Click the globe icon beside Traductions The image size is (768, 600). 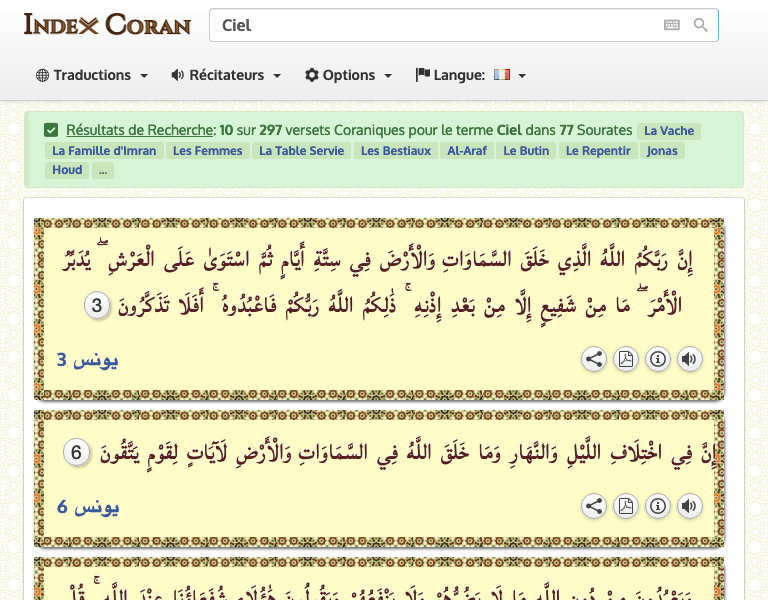[x=43, y=75]
